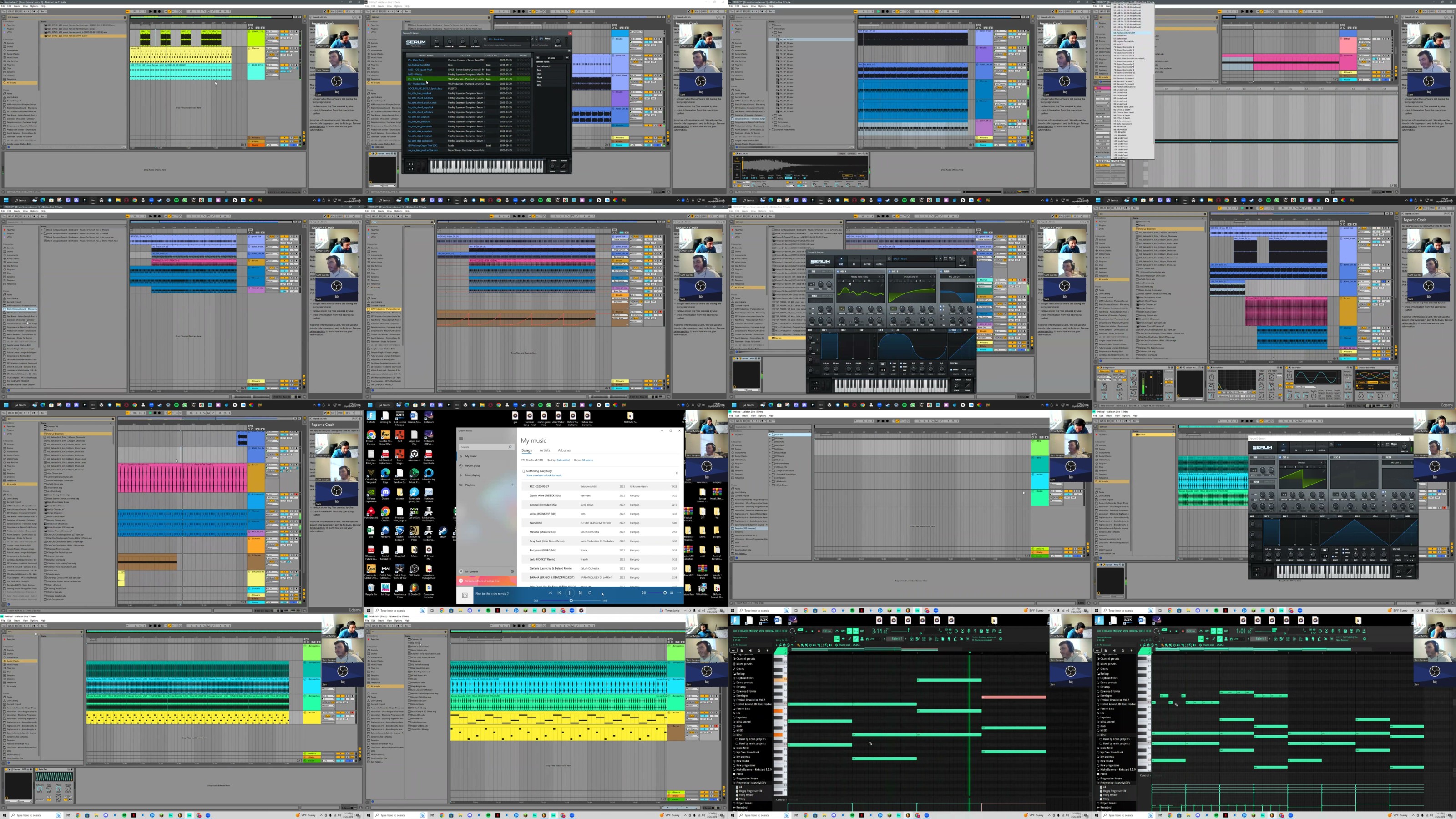Image resolution: width=1456 pixels, height=819 pixels.
Task: Skip to next track in Groove Music
Action: point(581,593)
